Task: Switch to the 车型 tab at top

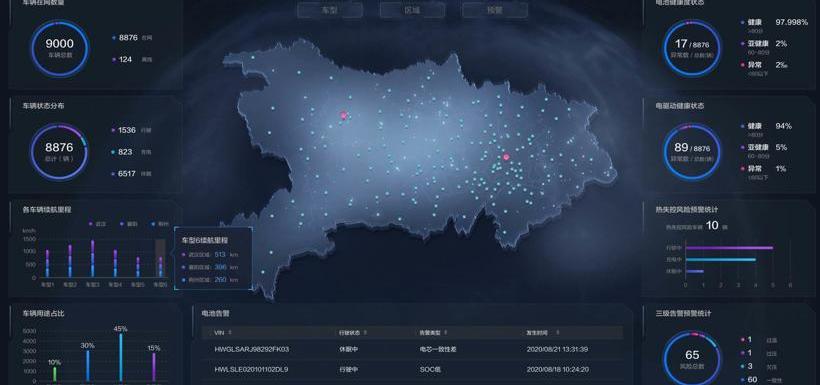Action: tap(330, 10)
